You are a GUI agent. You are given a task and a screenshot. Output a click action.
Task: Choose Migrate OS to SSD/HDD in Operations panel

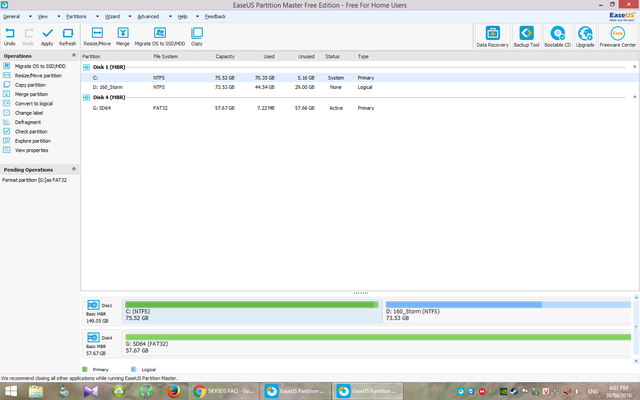(40, 66)
